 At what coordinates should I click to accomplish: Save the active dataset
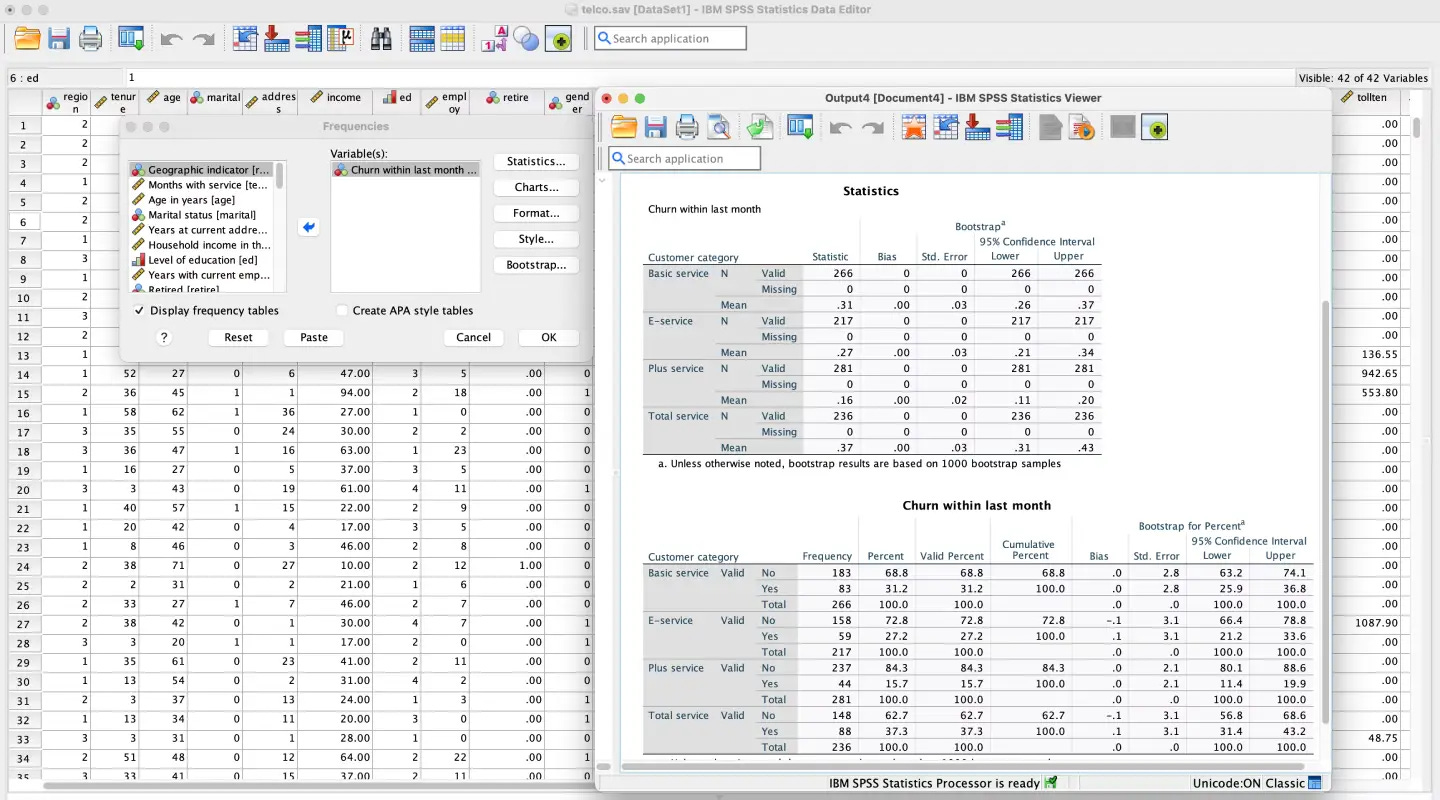58,38
